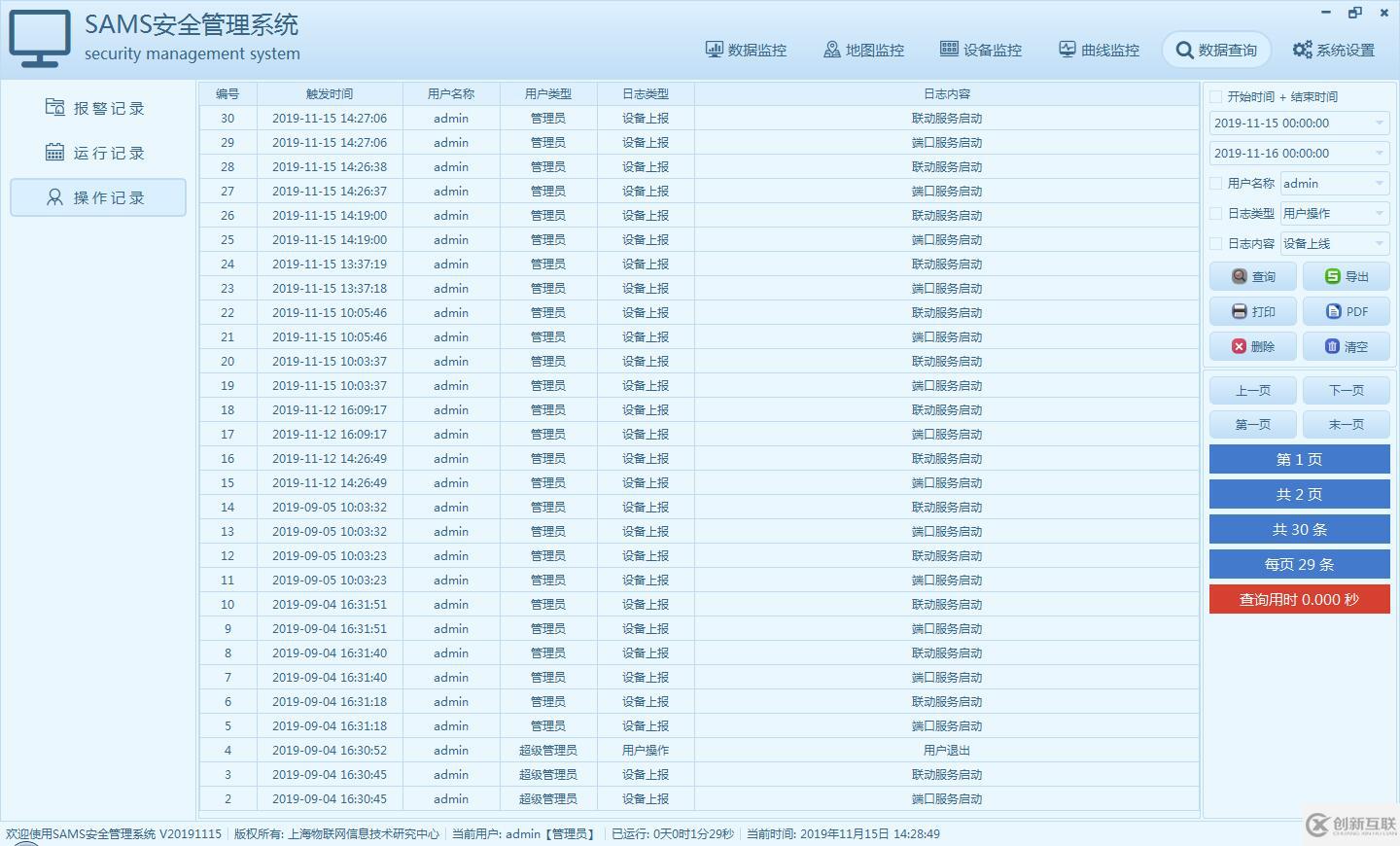Sort by the 编号 column header

(x=227, y=93)
